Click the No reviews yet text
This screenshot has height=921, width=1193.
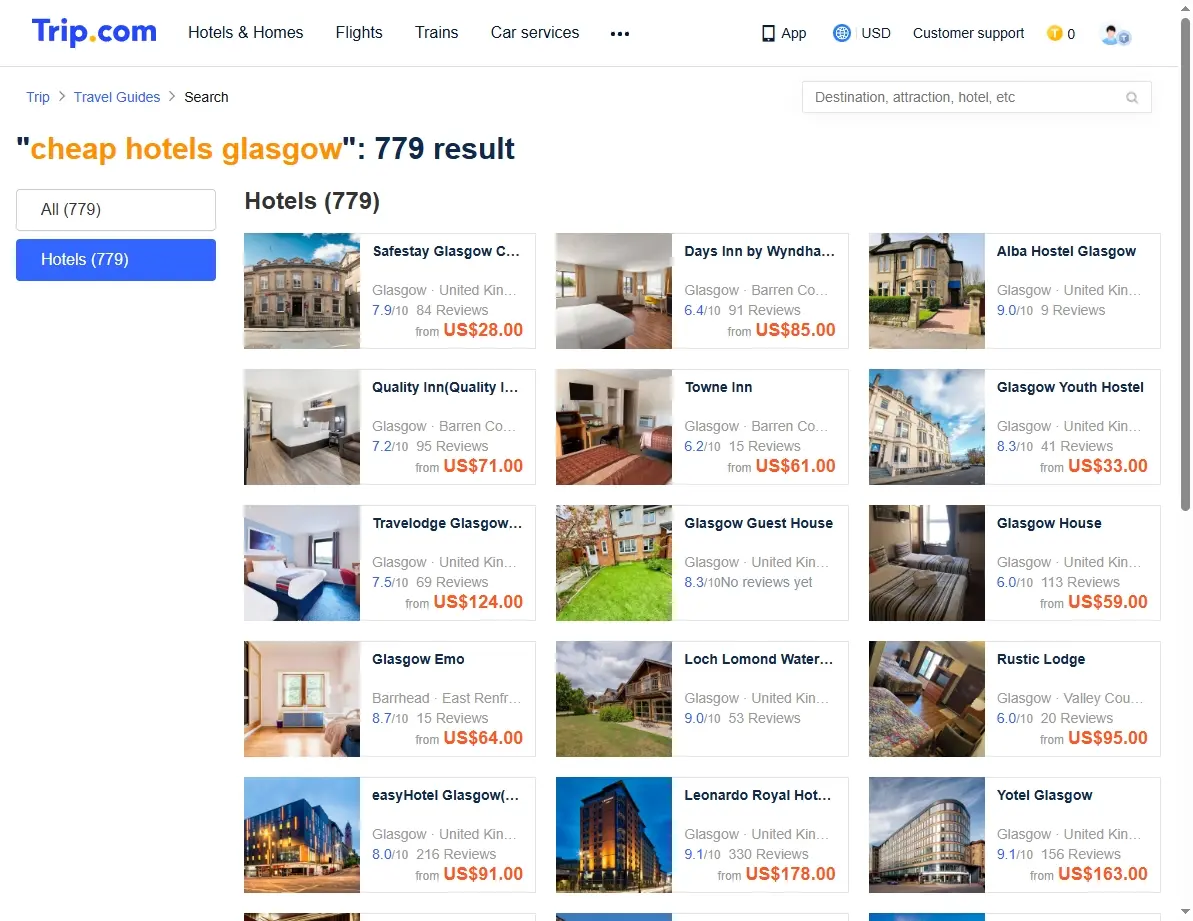767,583
